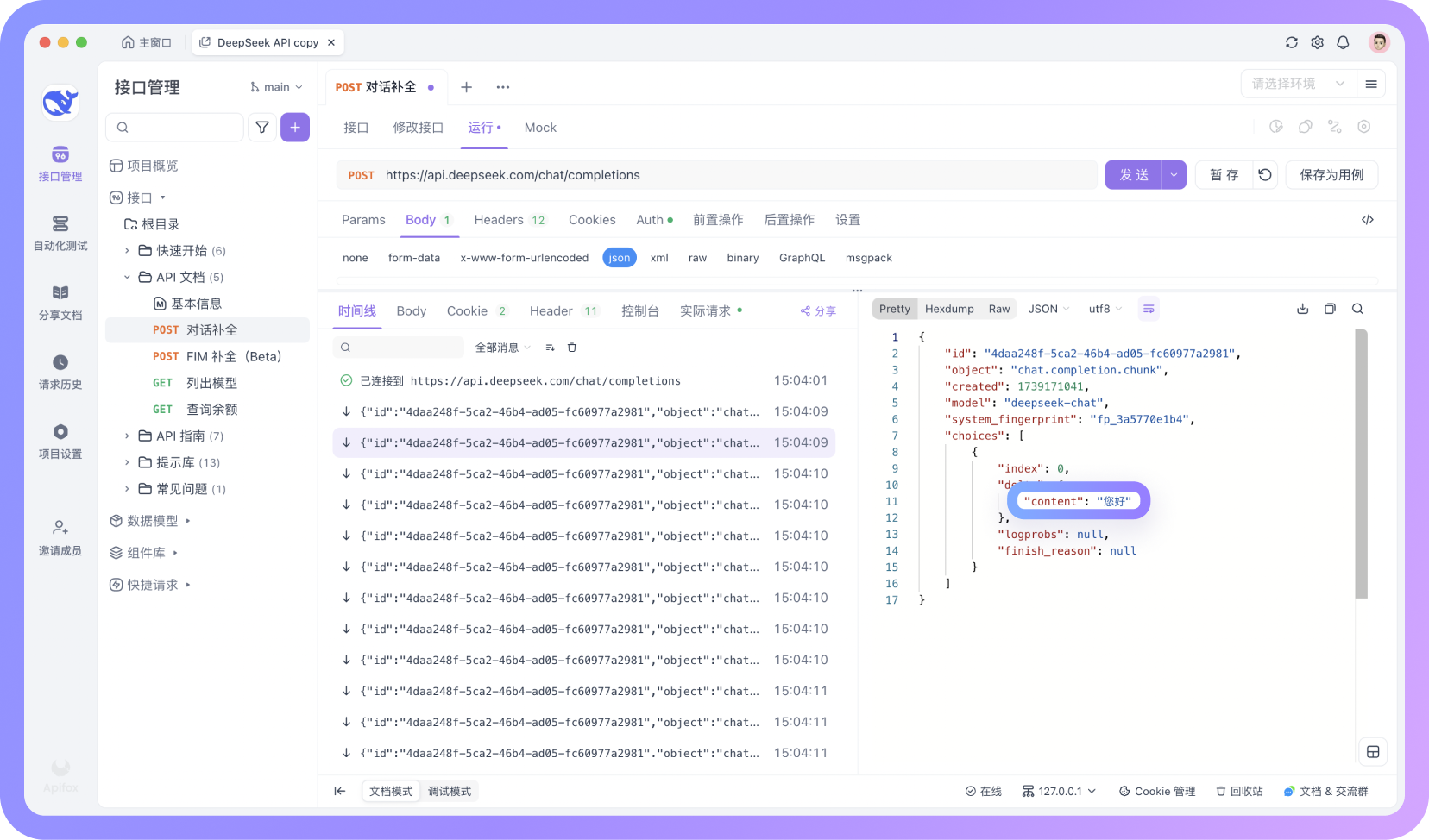Copy the response body with copy icon
The image size is (1429, 840).
[x=1330, y=309]
